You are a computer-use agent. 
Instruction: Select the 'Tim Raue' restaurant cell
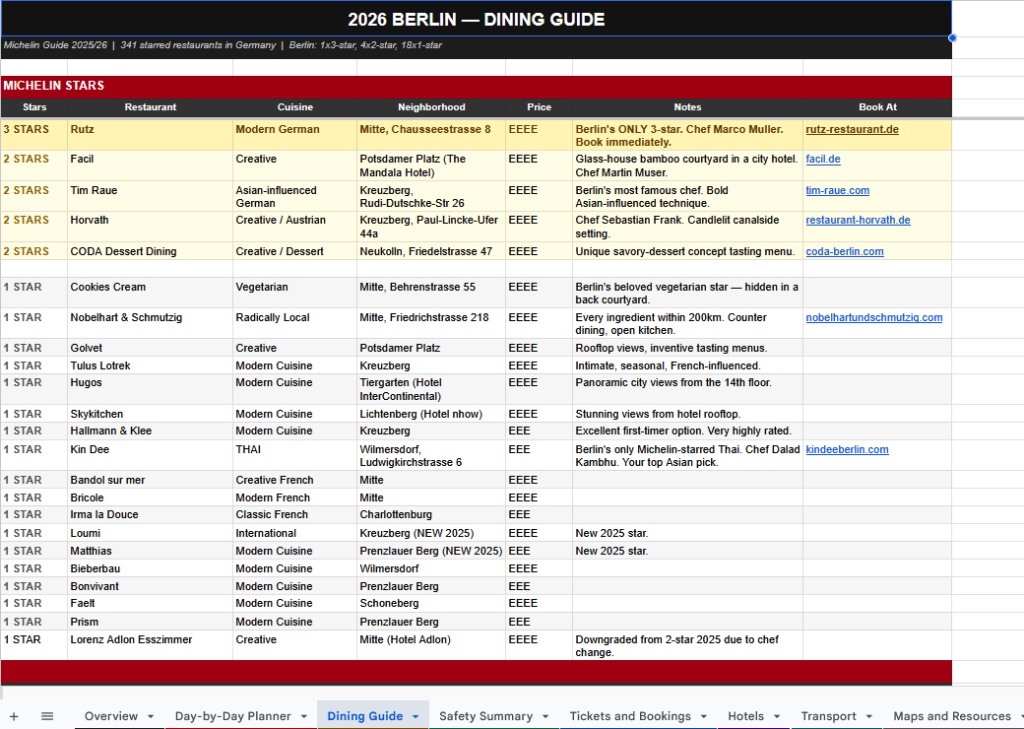click(x=150, y=196)
